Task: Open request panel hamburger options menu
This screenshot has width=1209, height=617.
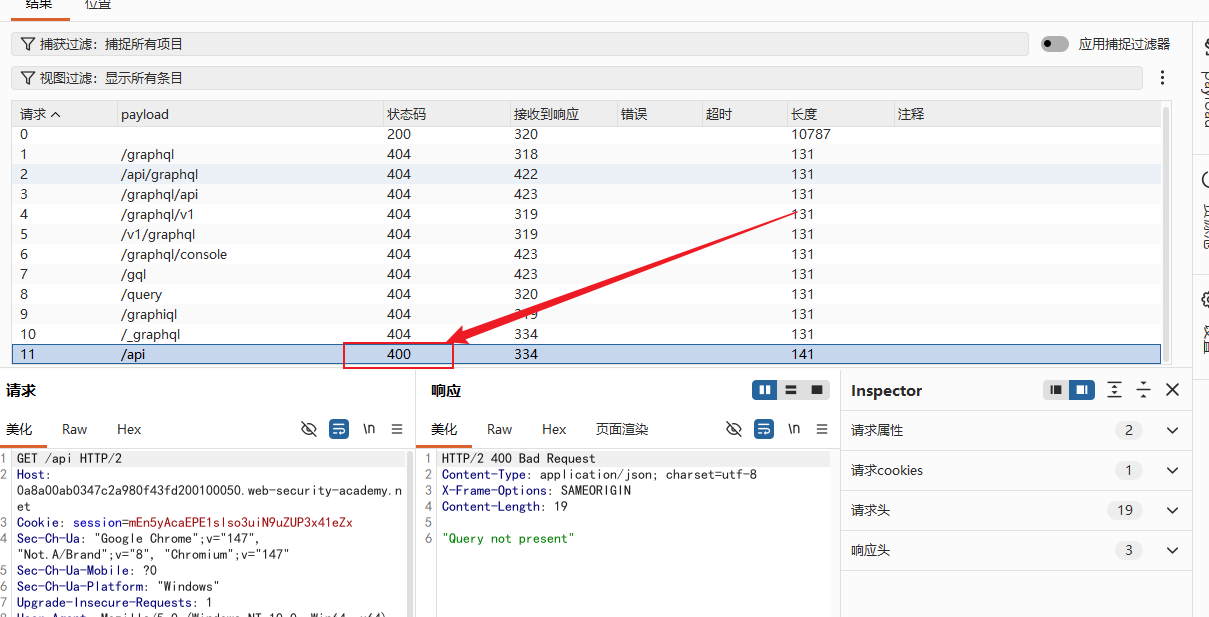Action: (397, 429)
